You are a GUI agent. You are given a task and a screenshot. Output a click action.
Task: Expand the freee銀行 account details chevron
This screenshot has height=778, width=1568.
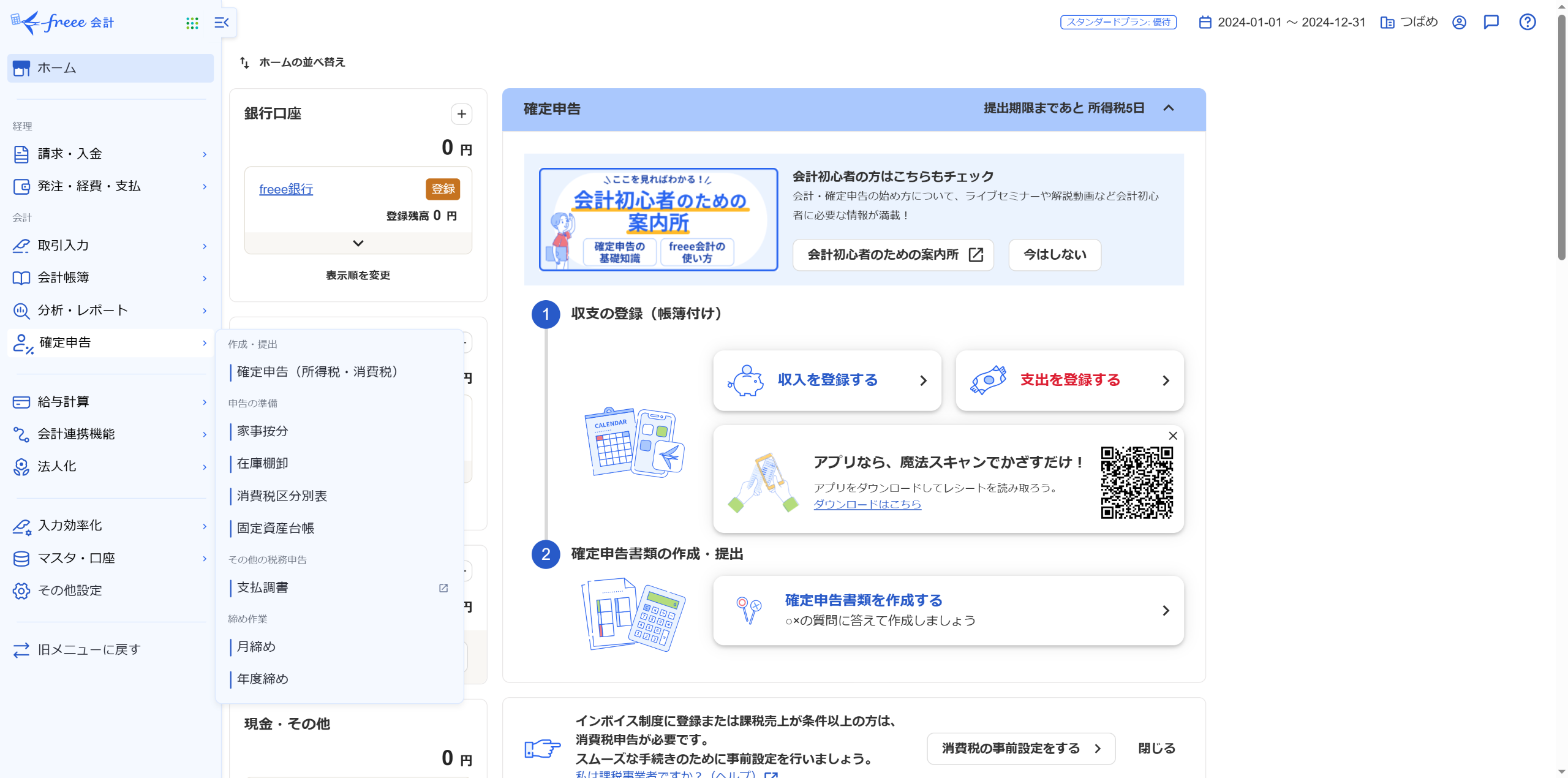[358, 243]
